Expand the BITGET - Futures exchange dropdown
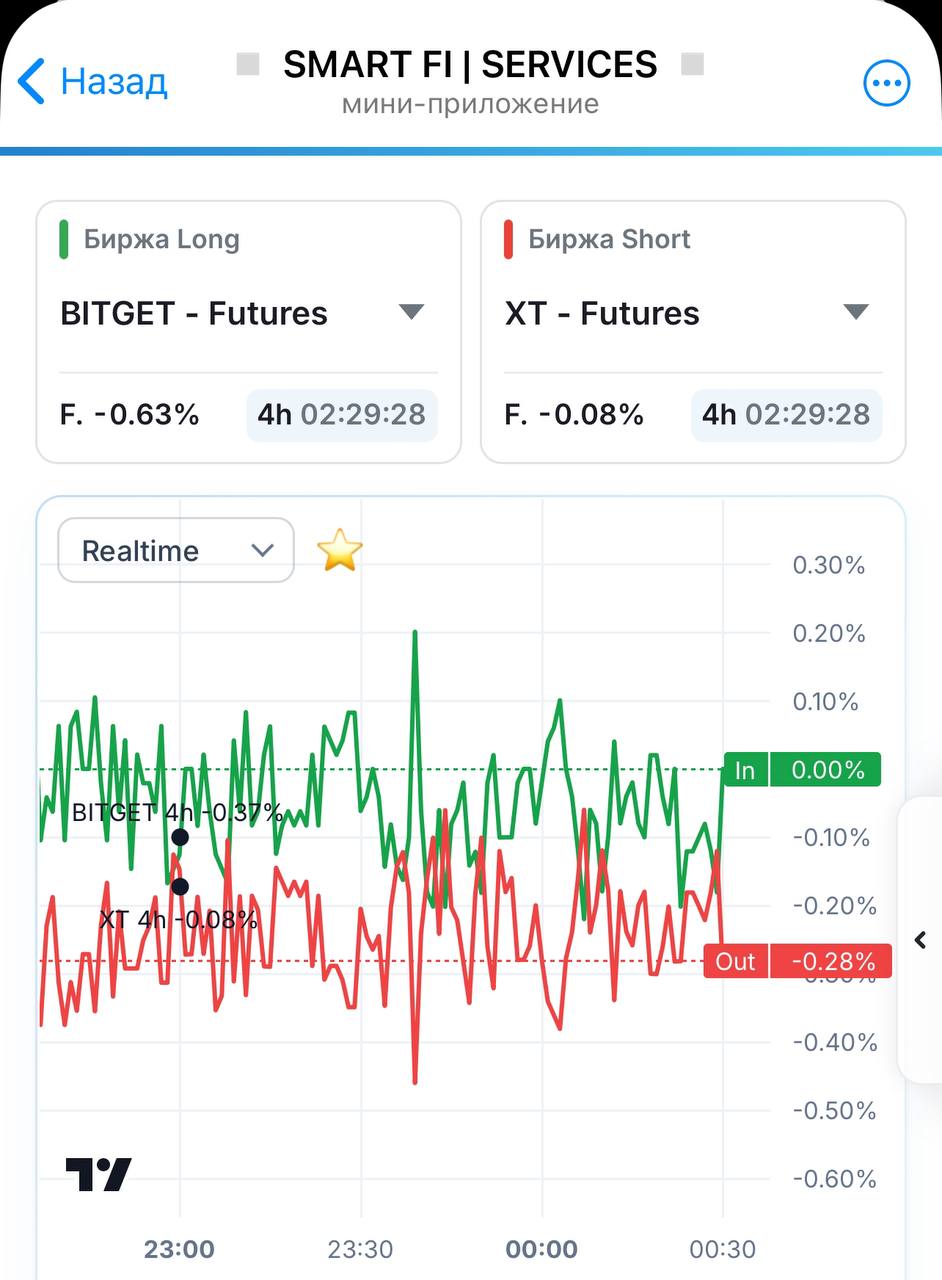Image resolution: width=942 pixels, height=1280 pixels. click(248, 313)
